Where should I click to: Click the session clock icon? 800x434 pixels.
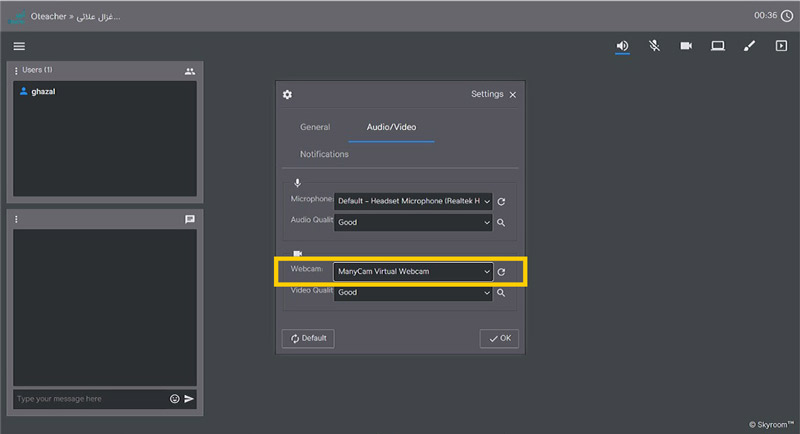tap(787, 16)
